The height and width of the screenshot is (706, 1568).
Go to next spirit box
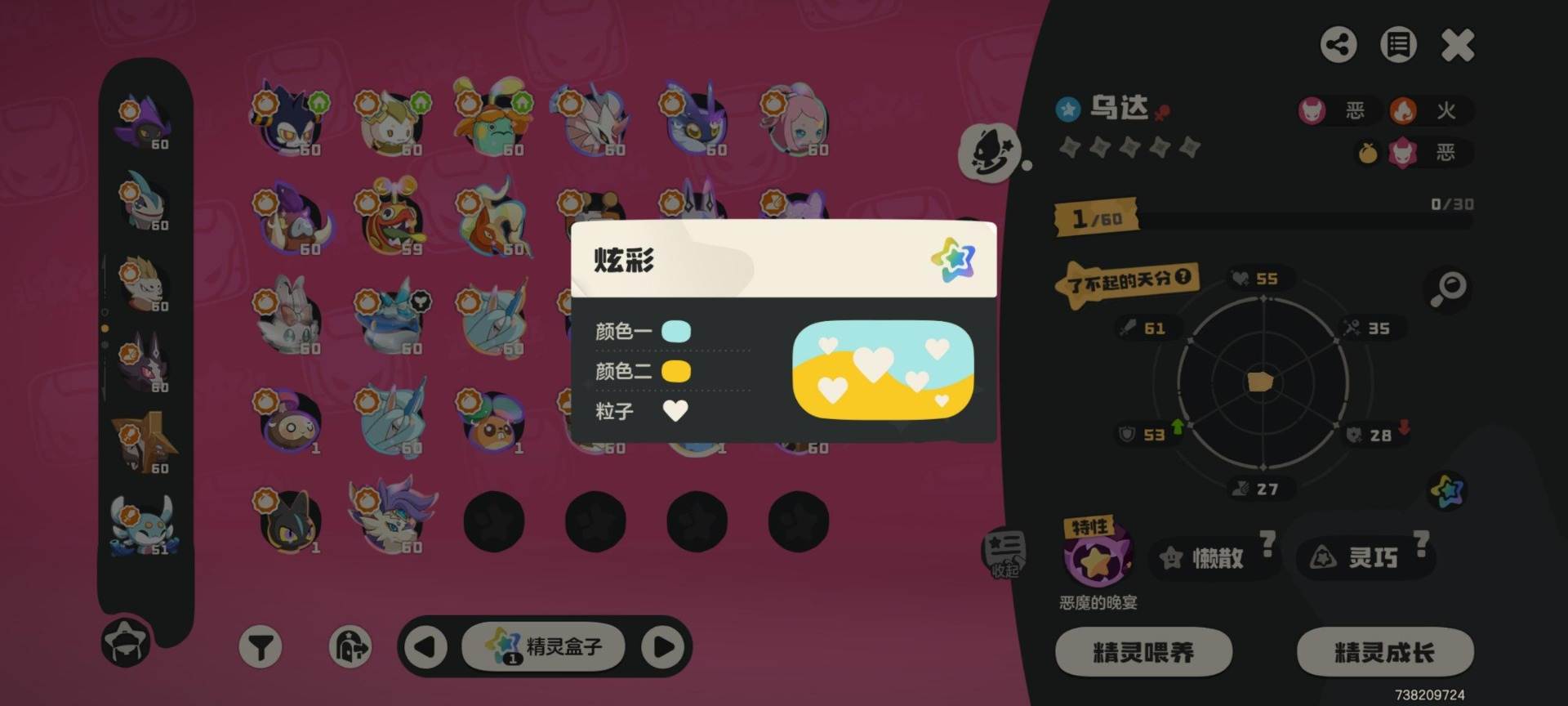click(663, 647)
